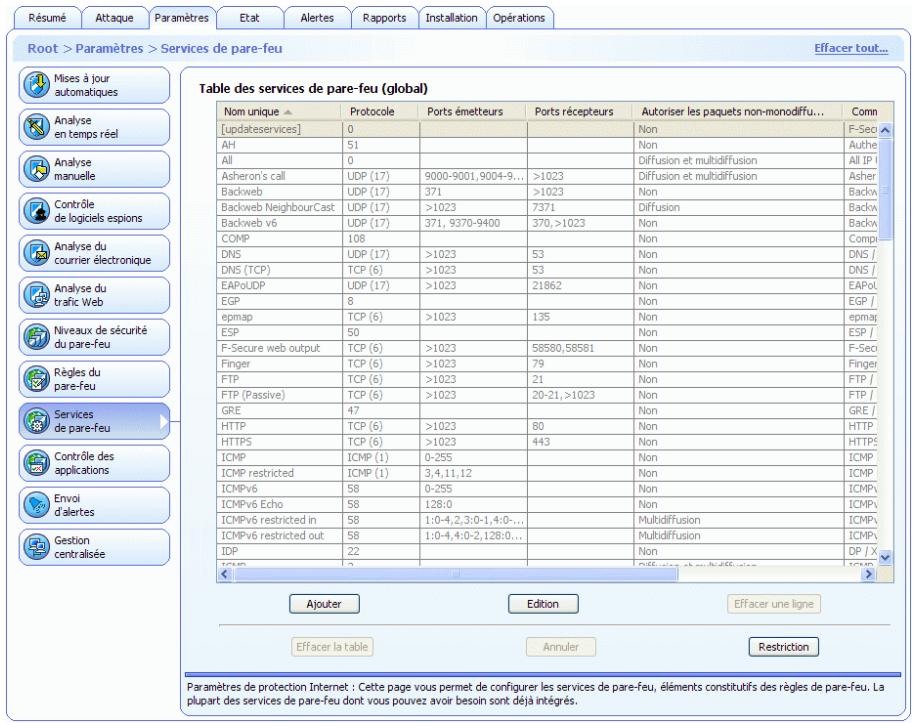
Task: Click the Analyse manuelle icon
Action: (36, 169)
